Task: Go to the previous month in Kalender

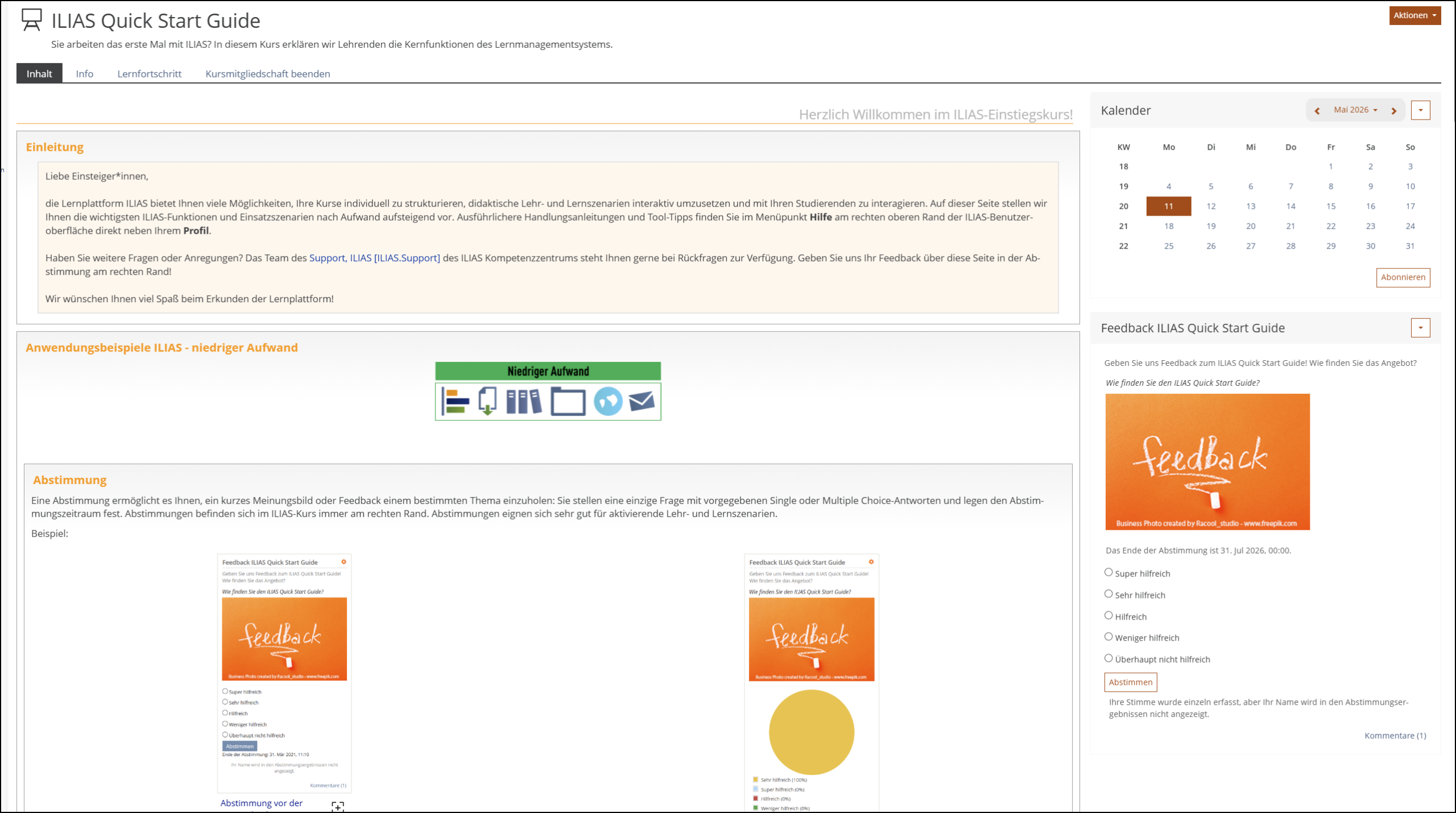Action: tap(1317, 110)
